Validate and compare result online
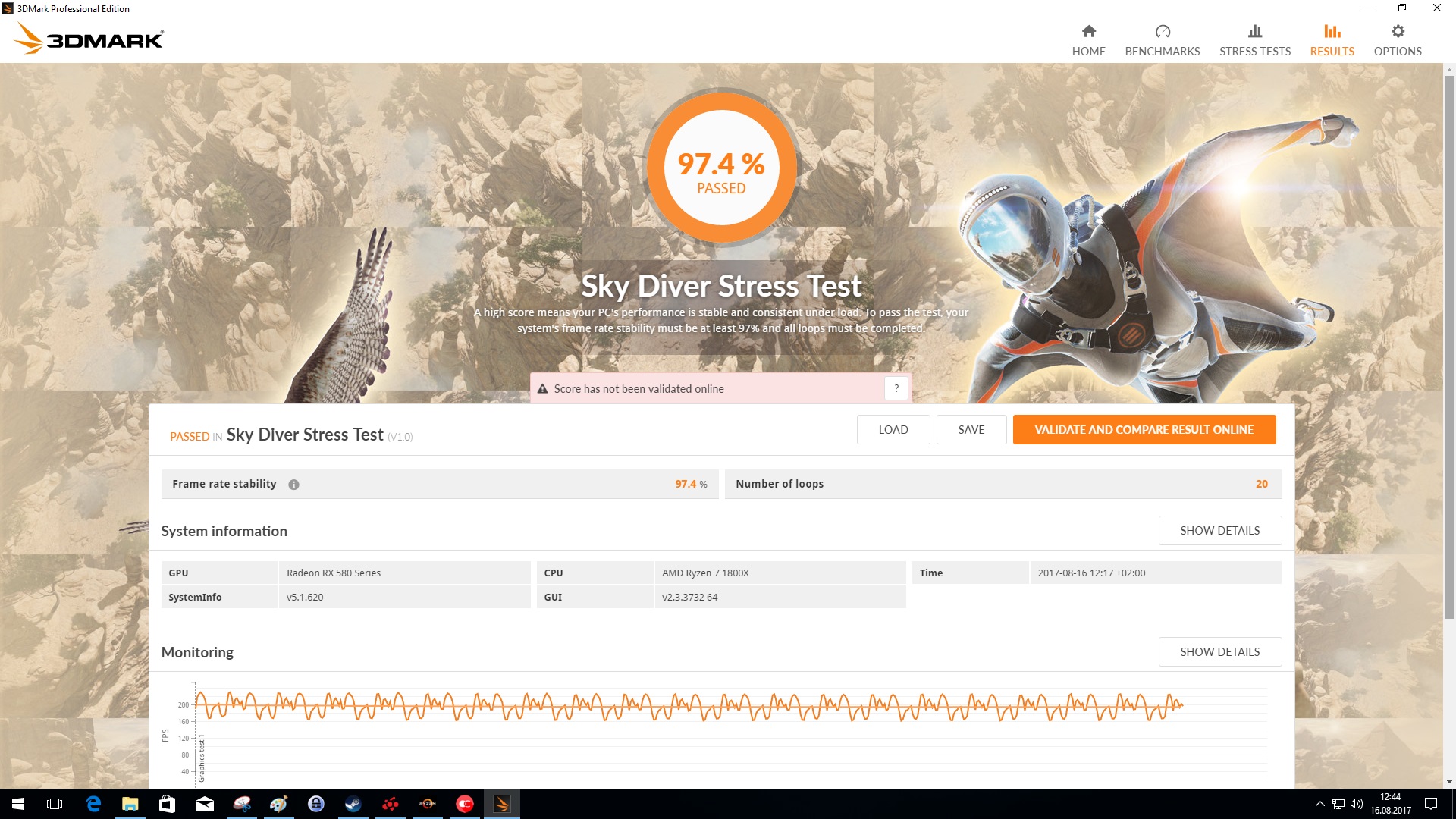Screen dimensions: 1456x819 pos(1144,430)
